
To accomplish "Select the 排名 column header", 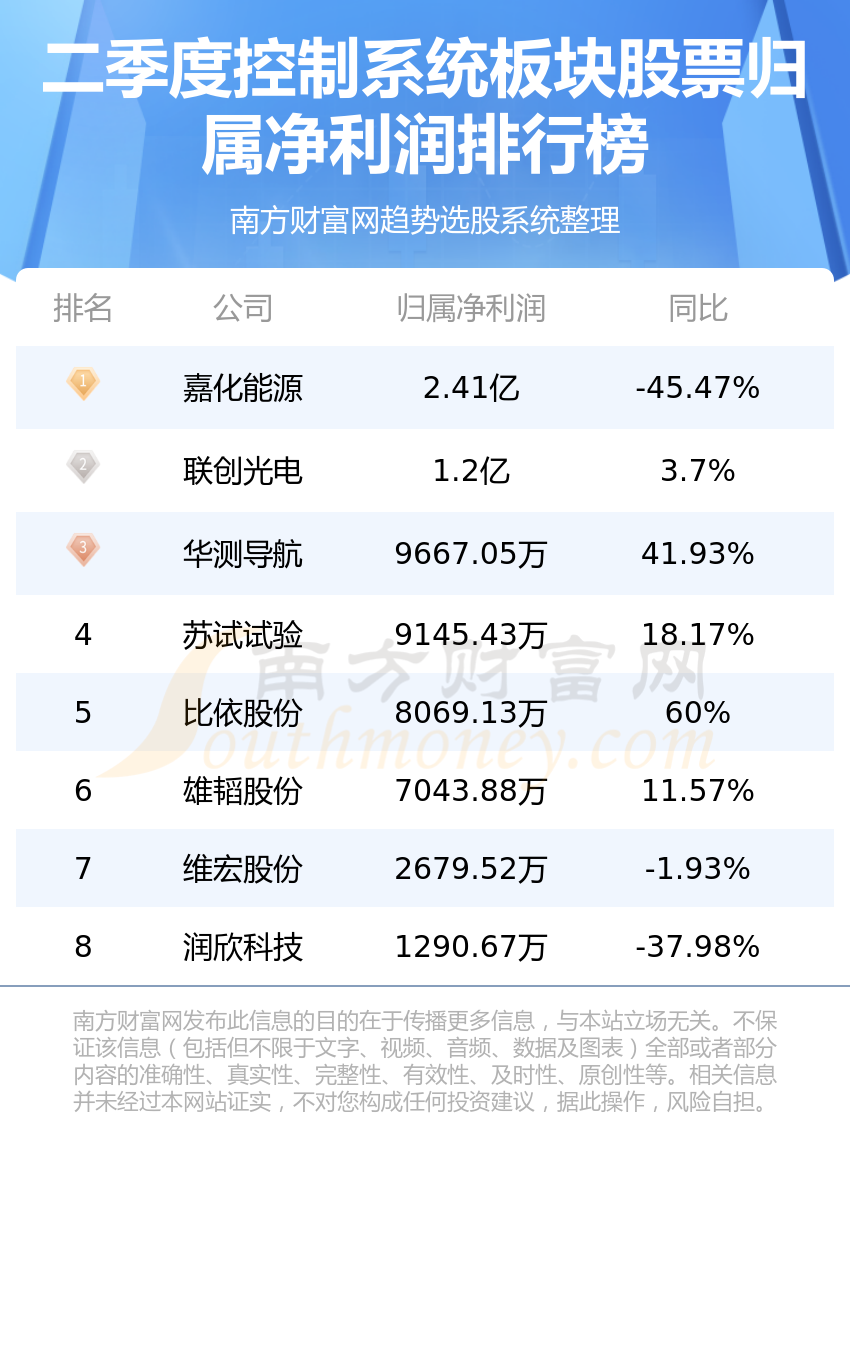I will point(83,308).
